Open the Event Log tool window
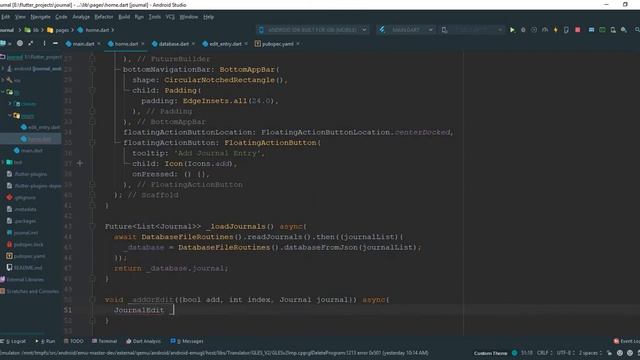This screenshot has height=360, width=640. click(x=627, y=341)
